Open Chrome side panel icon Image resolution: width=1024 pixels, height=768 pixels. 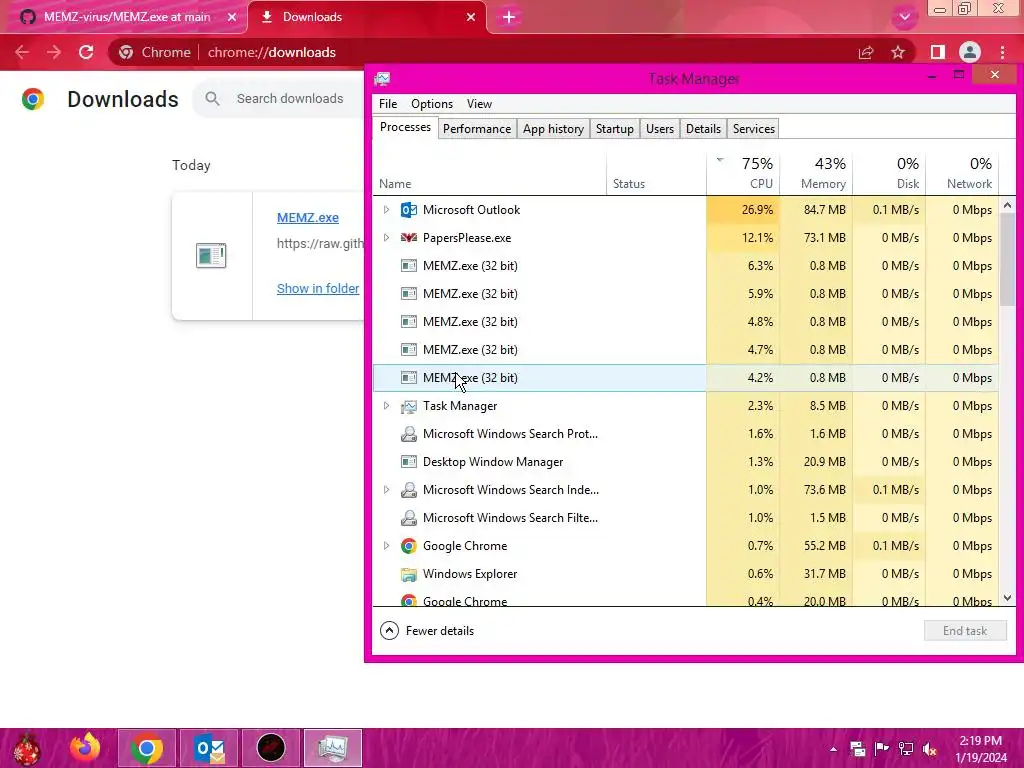(x=937, y=52)
